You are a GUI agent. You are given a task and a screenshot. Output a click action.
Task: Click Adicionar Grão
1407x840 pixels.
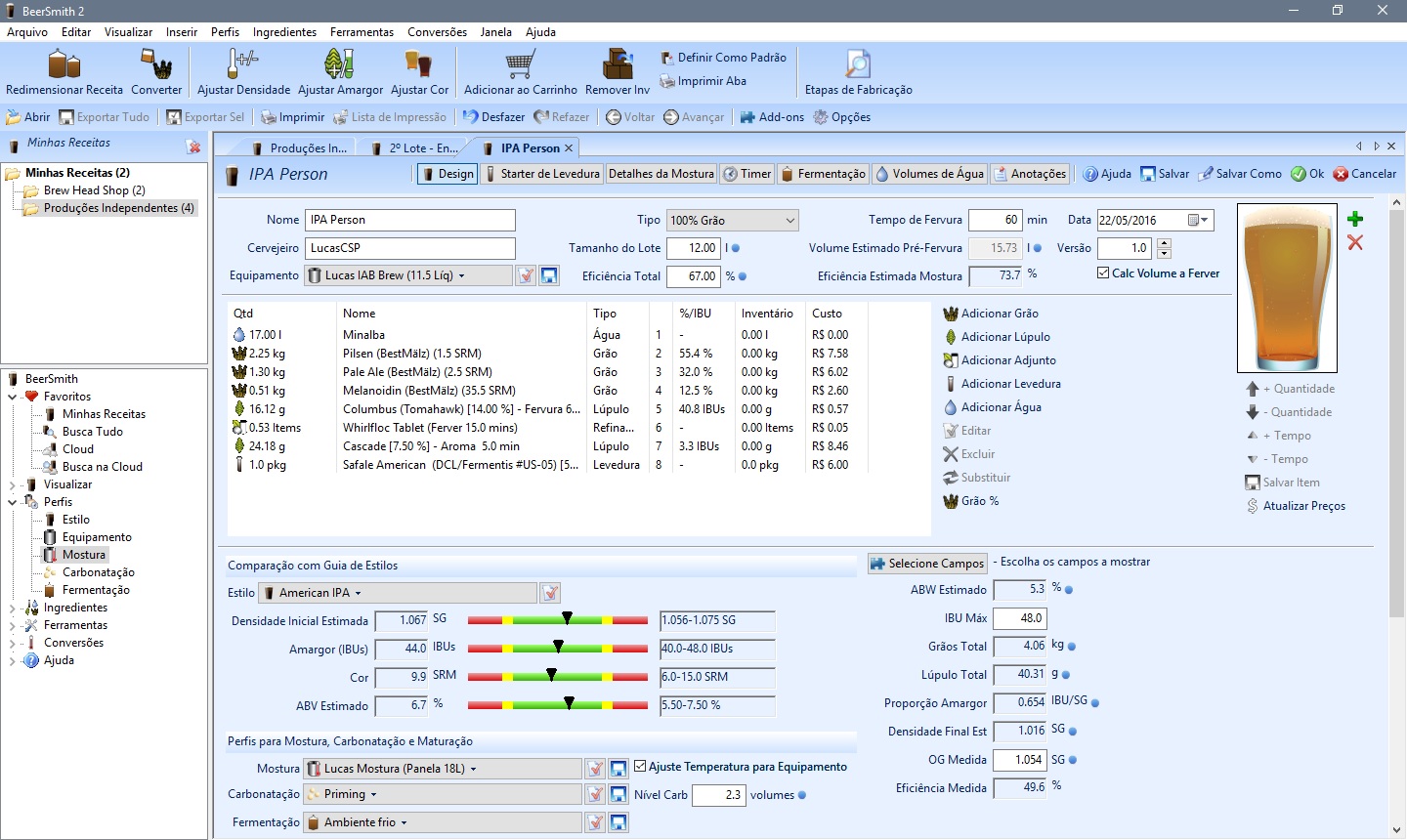click(991, 314)
